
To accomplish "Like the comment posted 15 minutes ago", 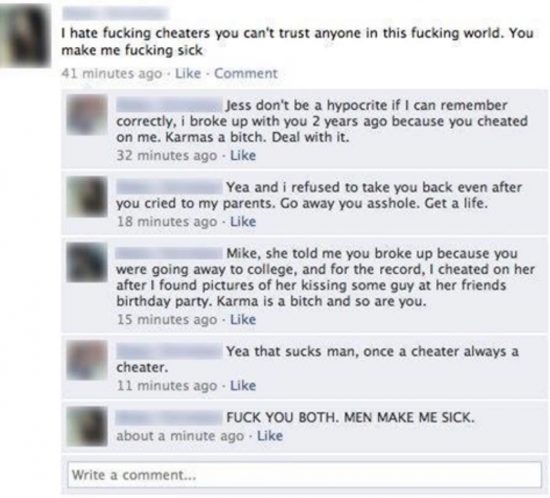I will click(243, 319).
